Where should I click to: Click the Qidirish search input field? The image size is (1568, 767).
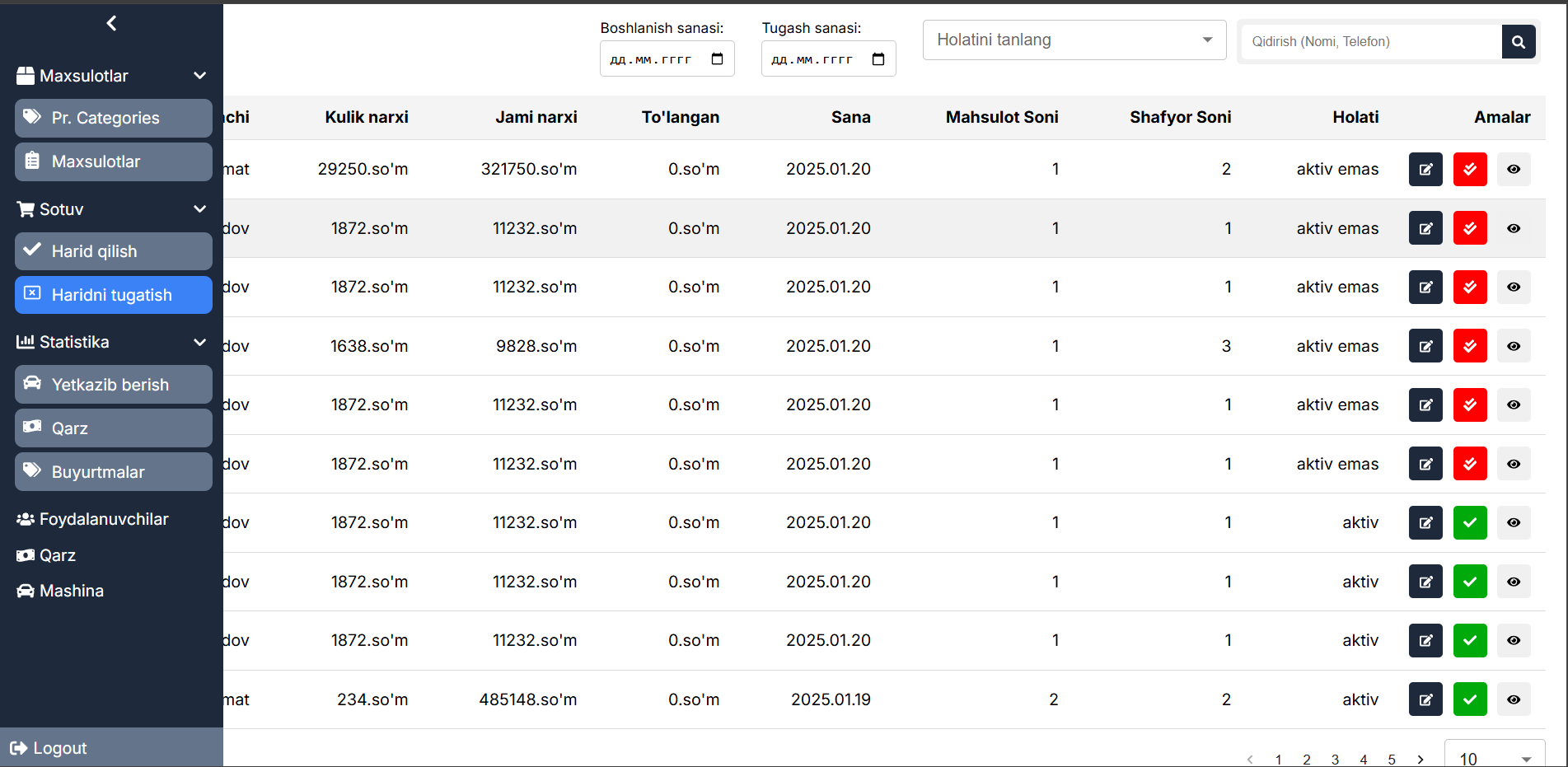pos(1372,41)
